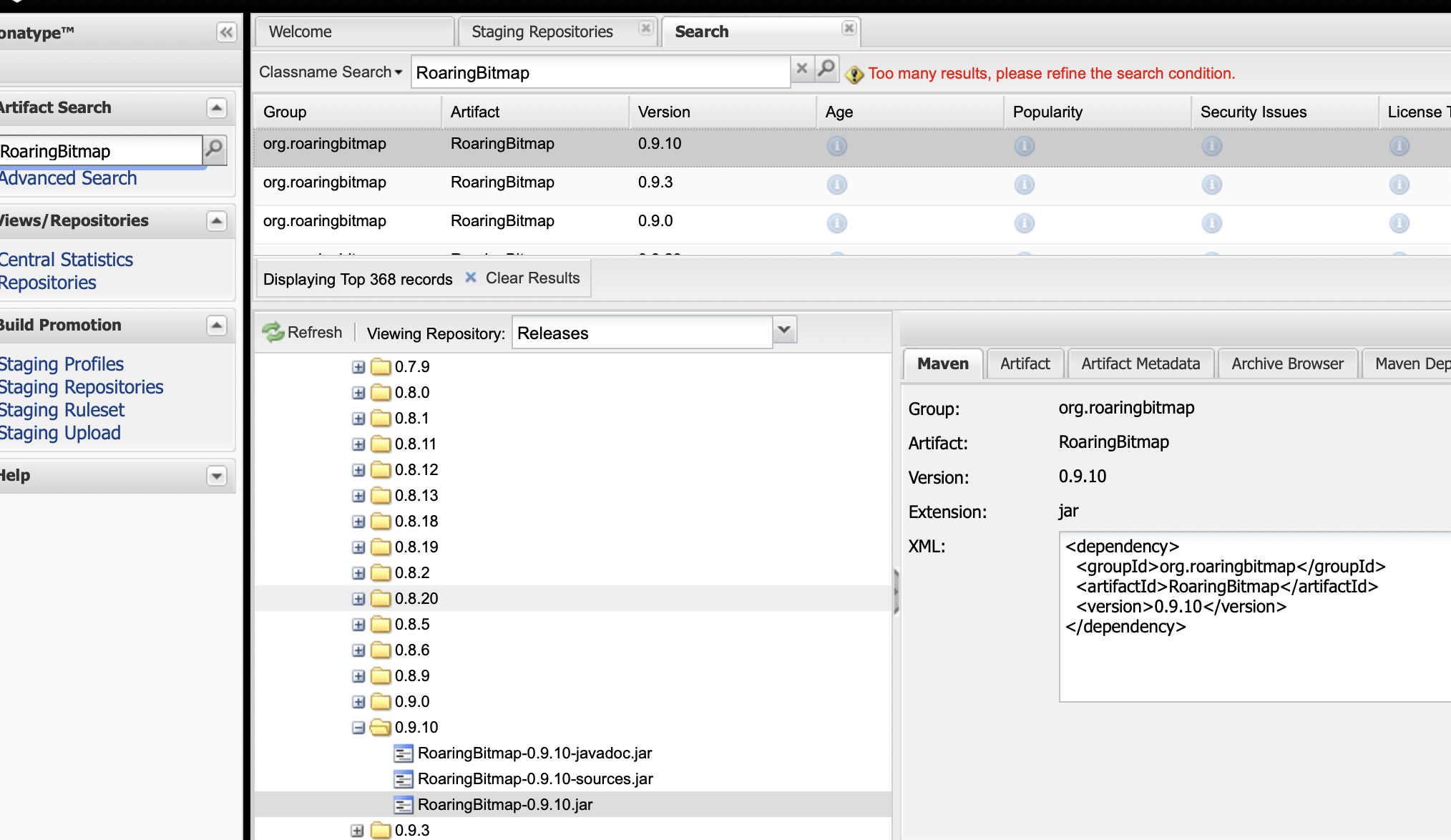Switch to the Archive Browser tab
The height and width of the screenshot is (840, 1451).
click(x=1287, y=363)
